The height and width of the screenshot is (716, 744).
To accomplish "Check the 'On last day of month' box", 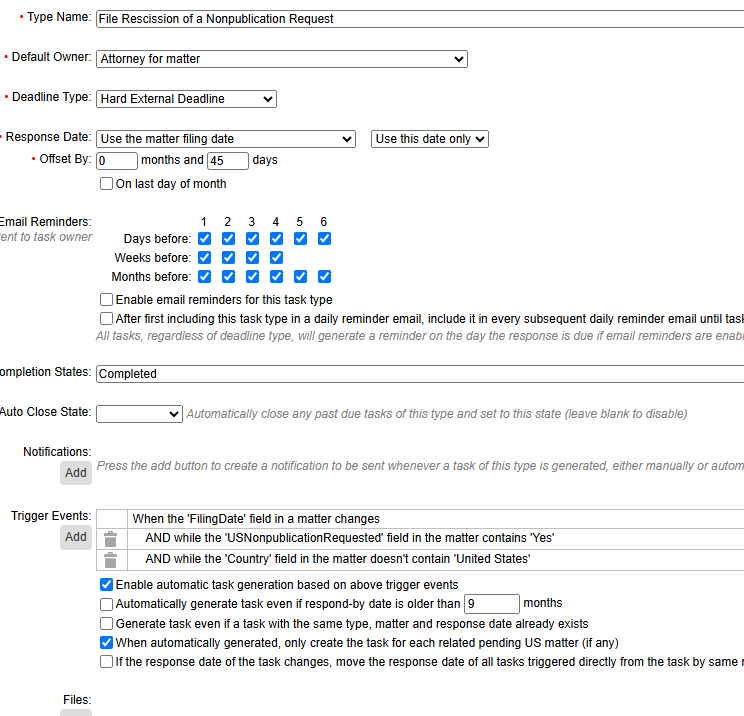I will [107, 184].
